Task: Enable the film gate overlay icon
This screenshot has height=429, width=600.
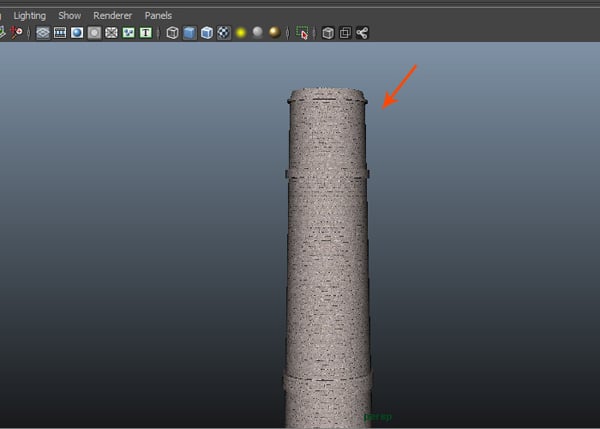Action: [60, 33]
